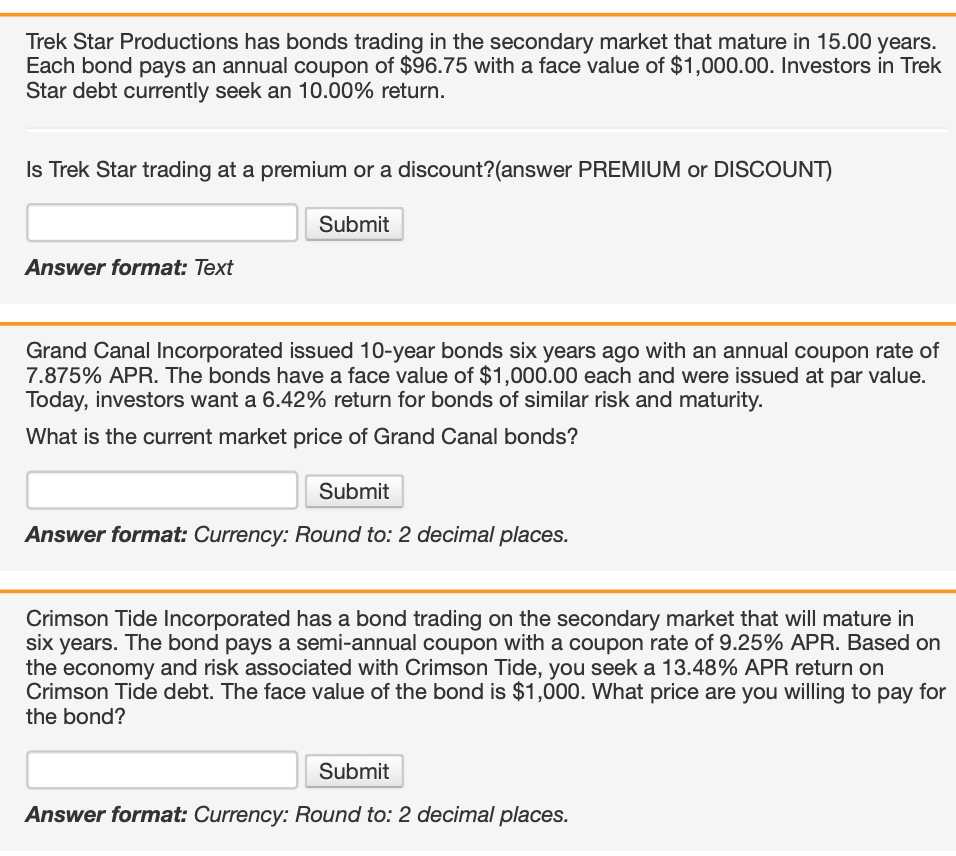The width and height of the screenshot is (956, 856).
Task: Click the gray separator line under Trek Star text
Action: [x=486, y=129]
